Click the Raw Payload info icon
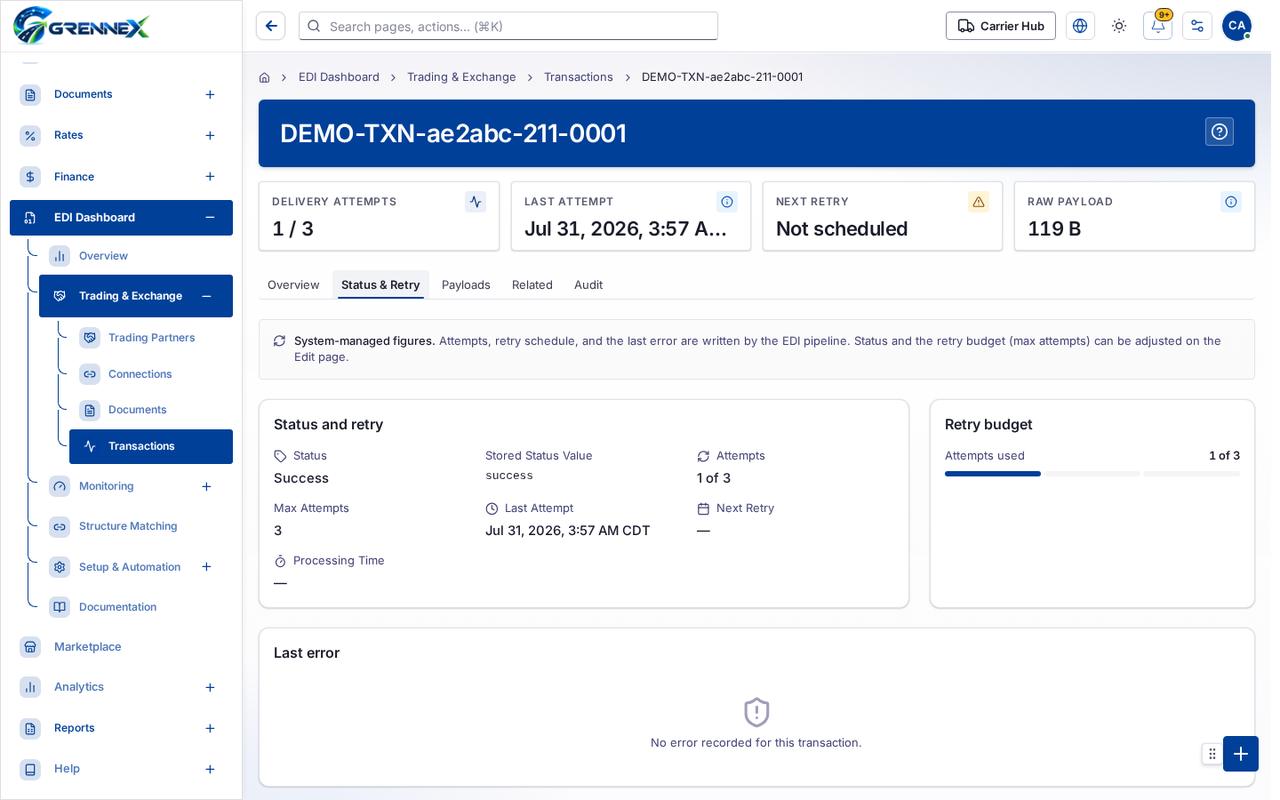The width and height of the screenshot is (1280, 800). point(1231,202)
